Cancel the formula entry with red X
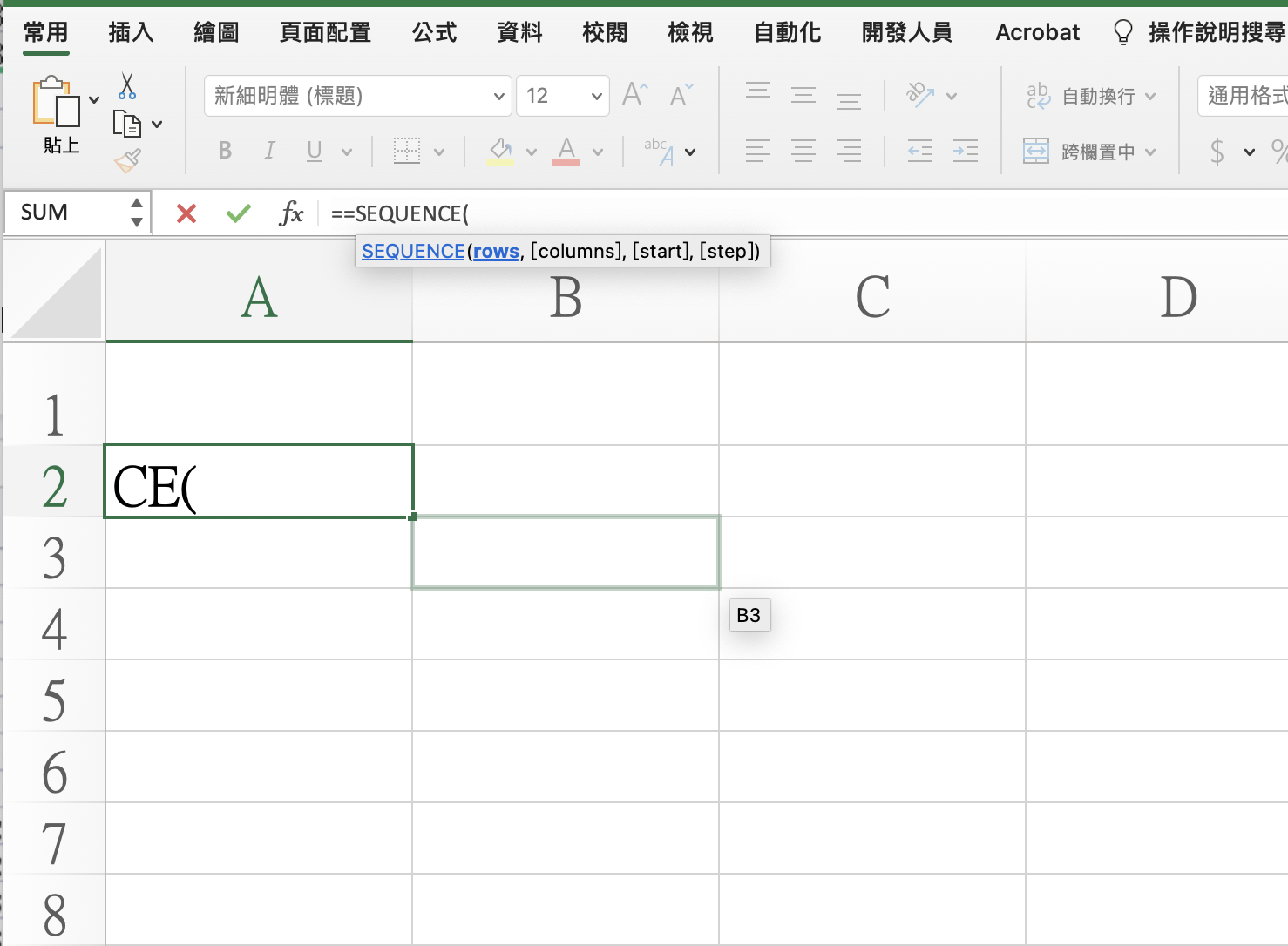The image size is (1288, 946). coord(186,213)
